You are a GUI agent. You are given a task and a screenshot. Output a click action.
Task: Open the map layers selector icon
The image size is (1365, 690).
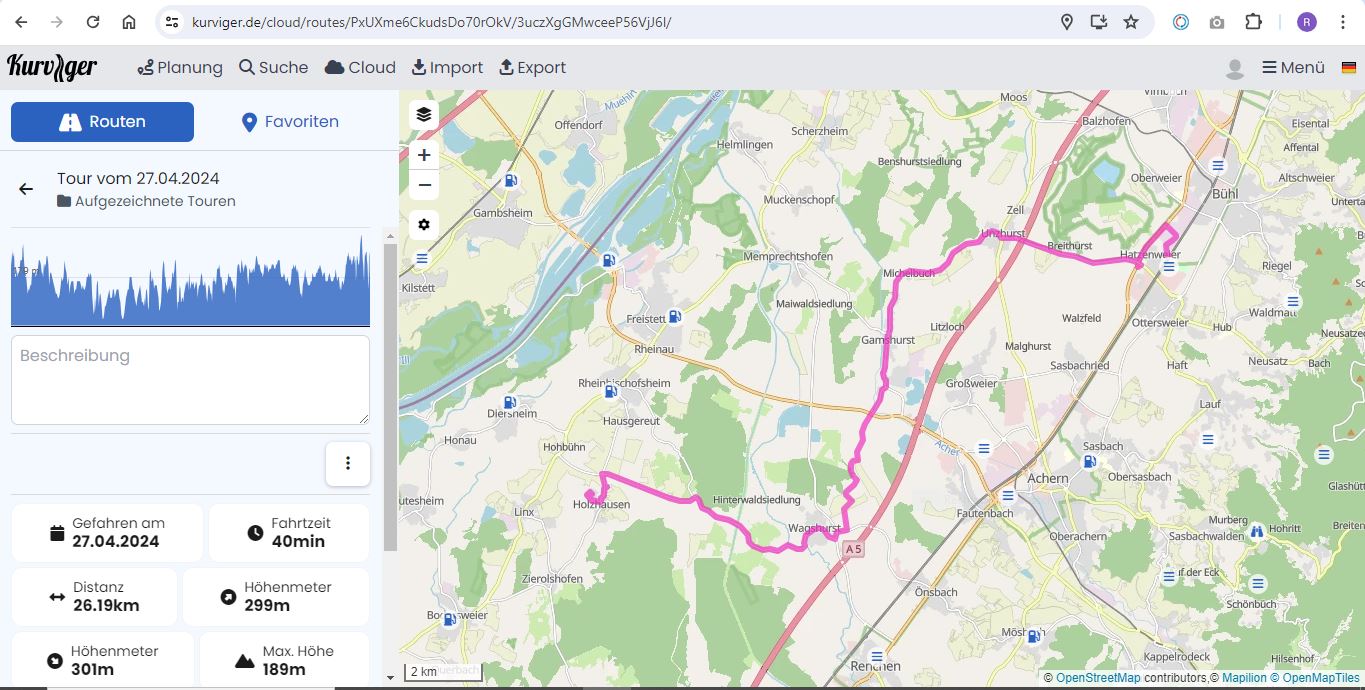(424, 114)
